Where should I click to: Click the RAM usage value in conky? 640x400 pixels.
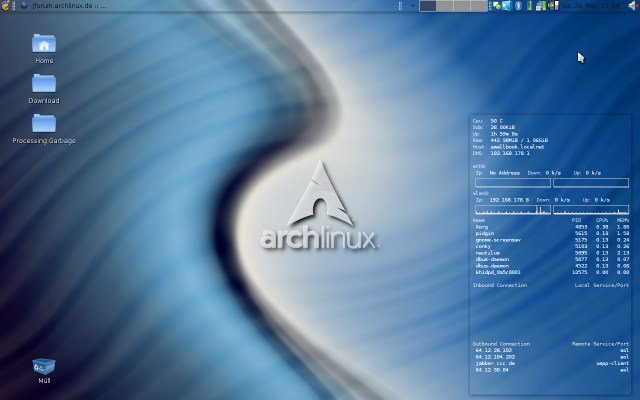[519, 140]
